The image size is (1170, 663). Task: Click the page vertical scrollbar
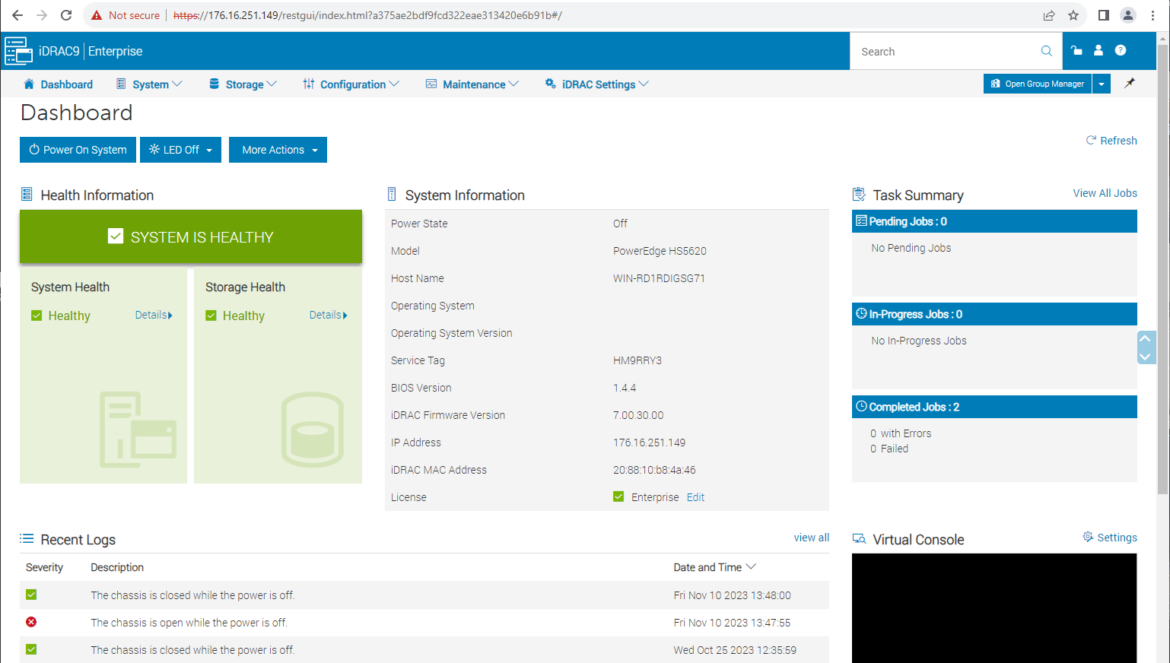(x=1163, y=268)
